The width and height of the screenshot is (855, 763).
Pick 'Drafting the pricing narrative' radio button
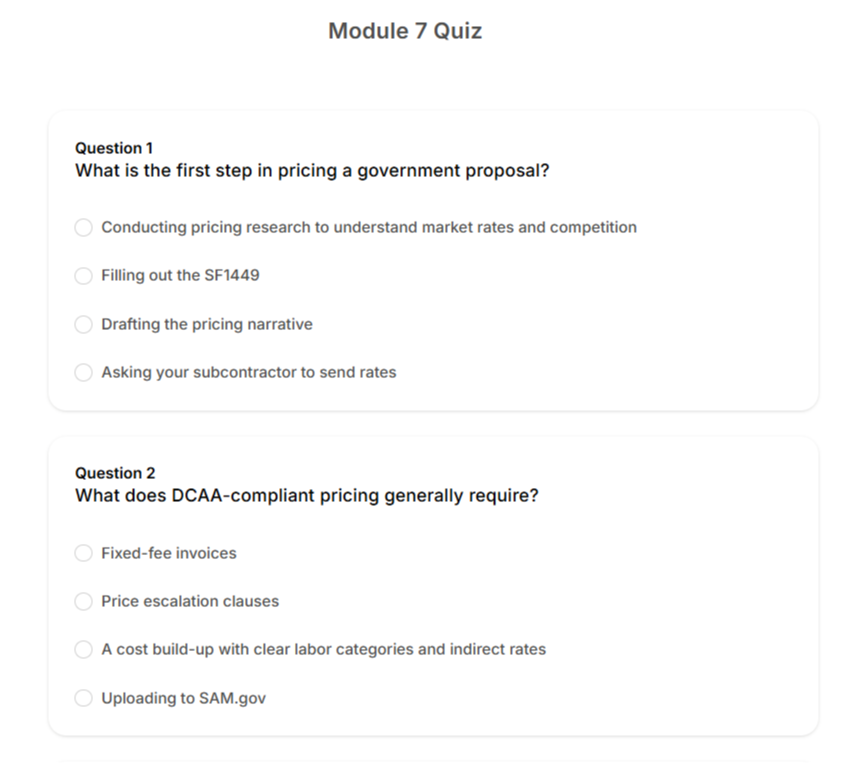(x=84, y=324)
